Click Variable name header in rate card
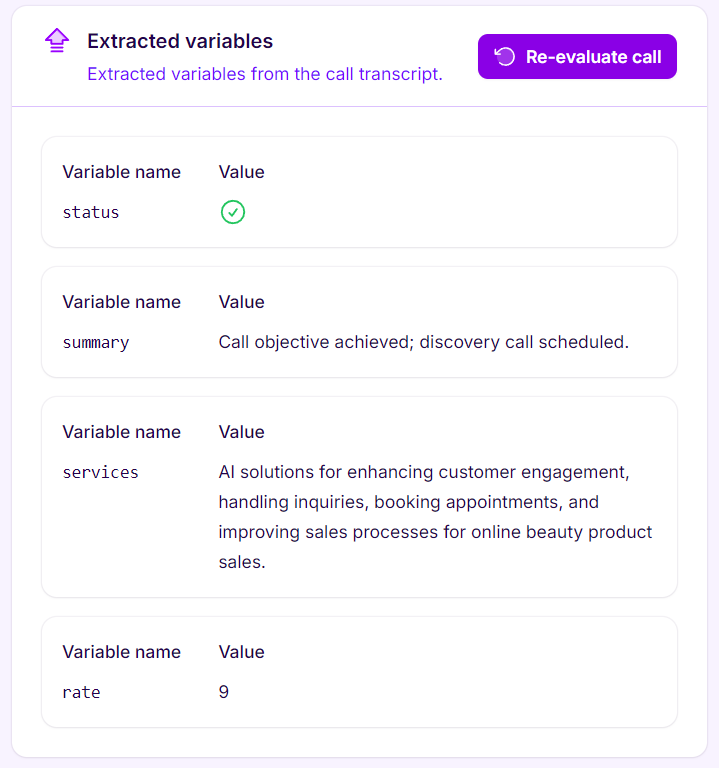The width and height of the screenshot is (719, 768). point(121,652)
